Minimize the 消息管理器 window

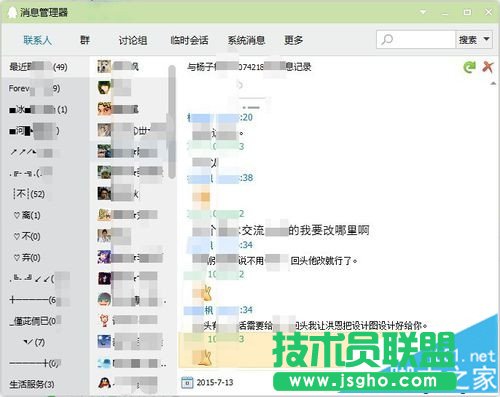point(445,13)
